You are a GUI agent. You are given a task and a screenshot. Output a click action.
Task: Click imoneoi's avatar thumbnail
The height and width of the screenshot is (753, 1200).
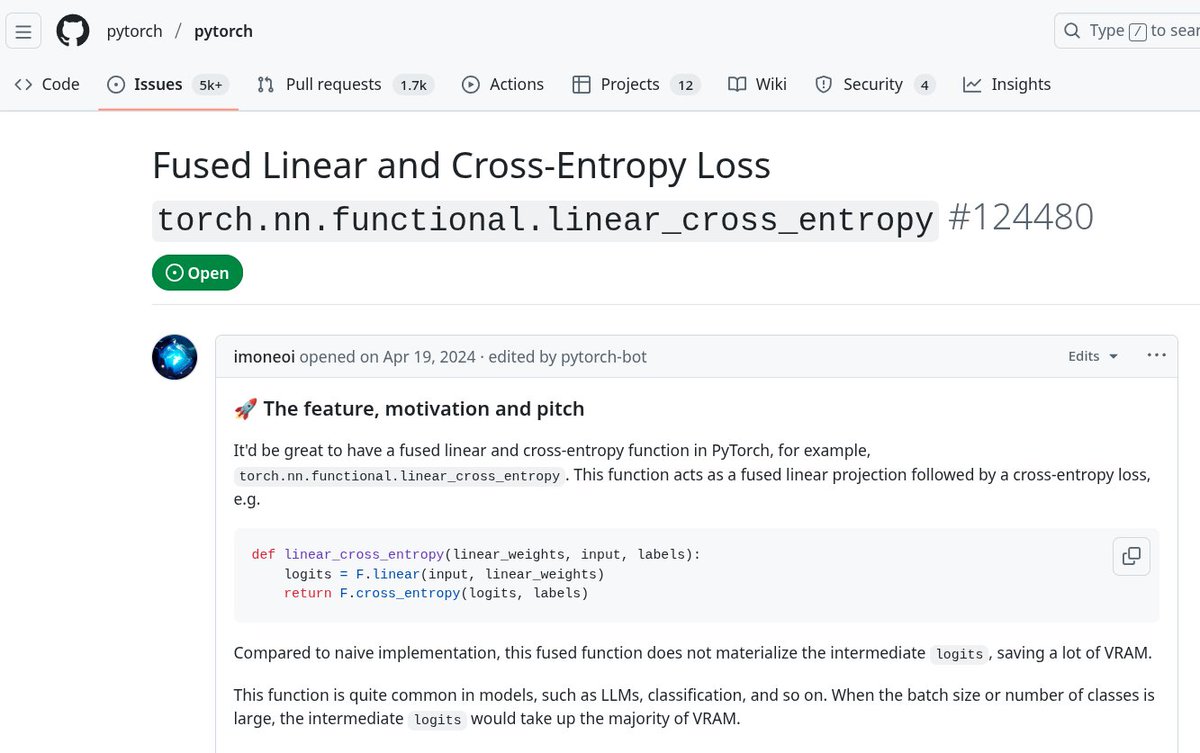(174, 357)
